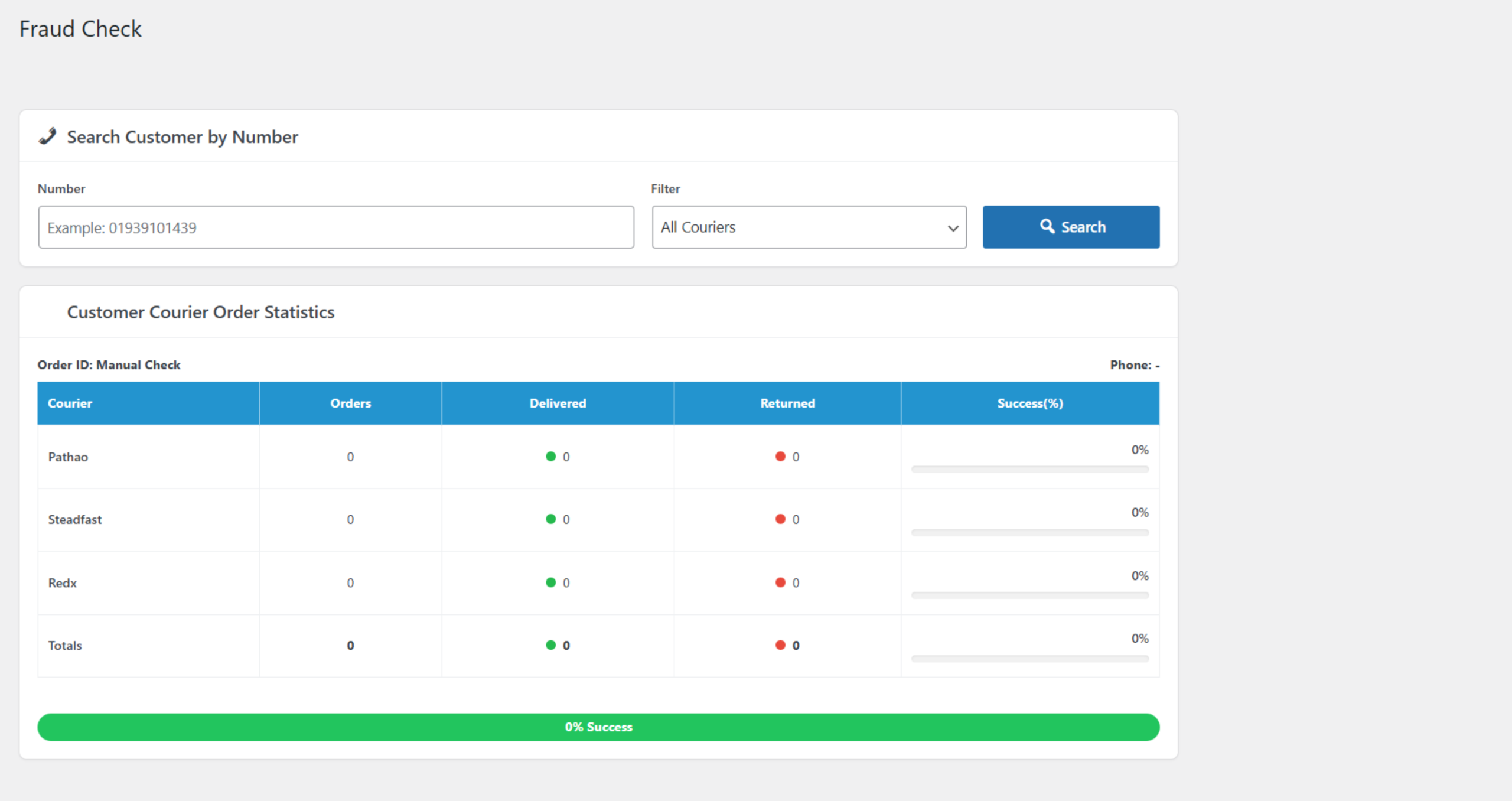Click the Search button

[1071, 227]
